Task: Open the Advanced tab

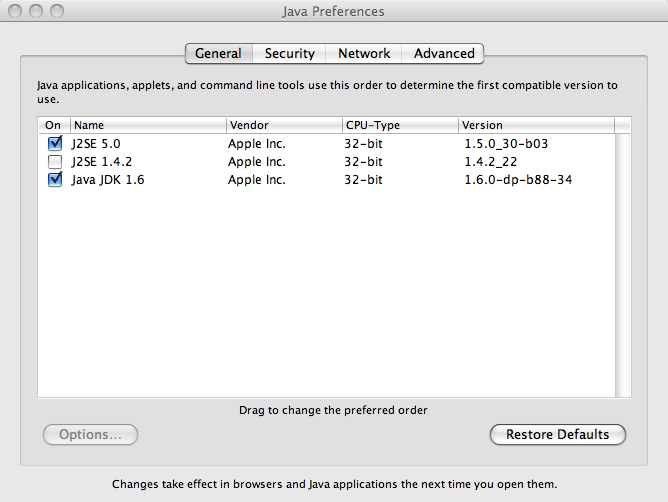Action: coord(444,53)
